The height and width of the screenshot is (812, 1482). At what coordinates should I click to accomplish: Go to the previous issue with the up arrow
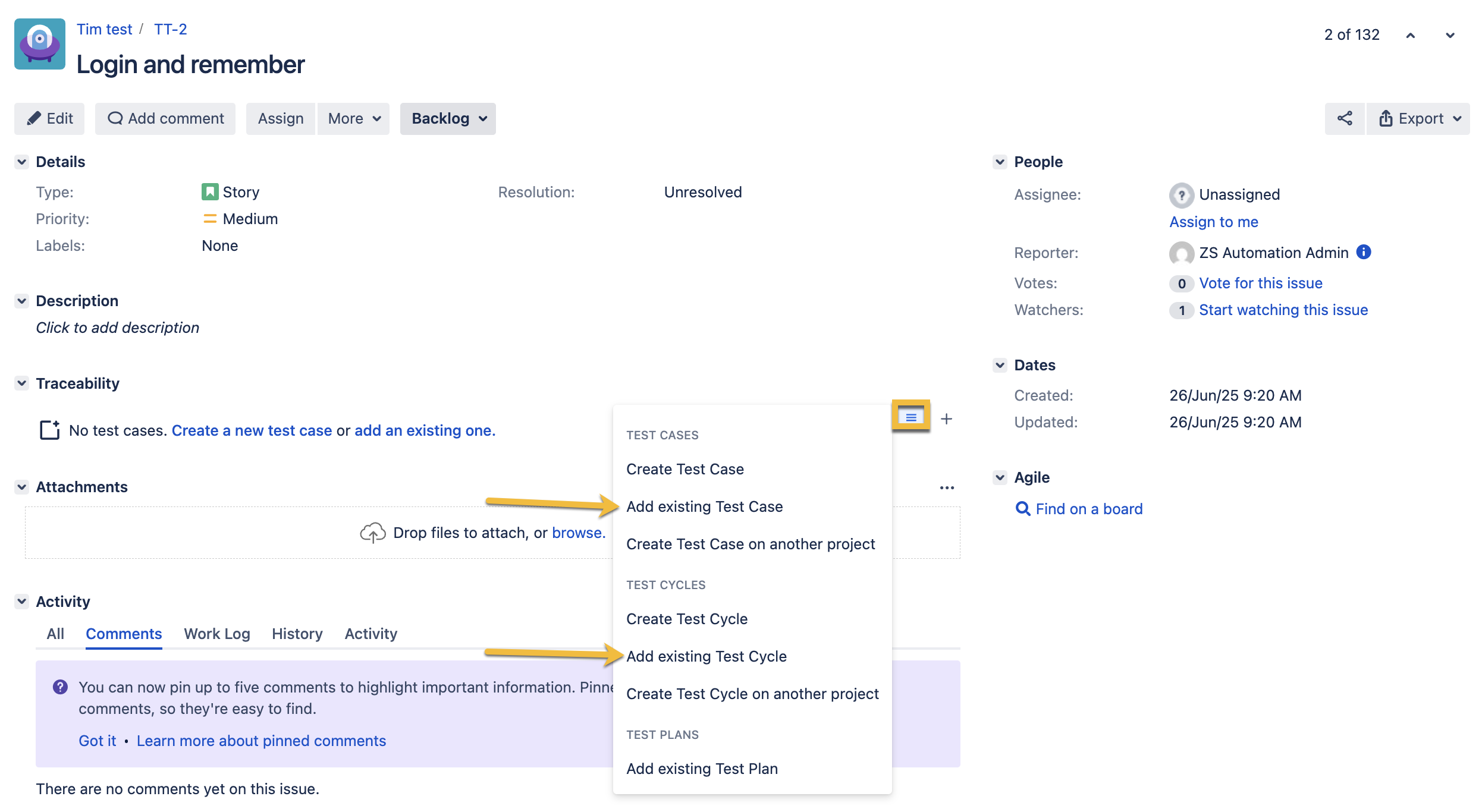coord(1410,35)
